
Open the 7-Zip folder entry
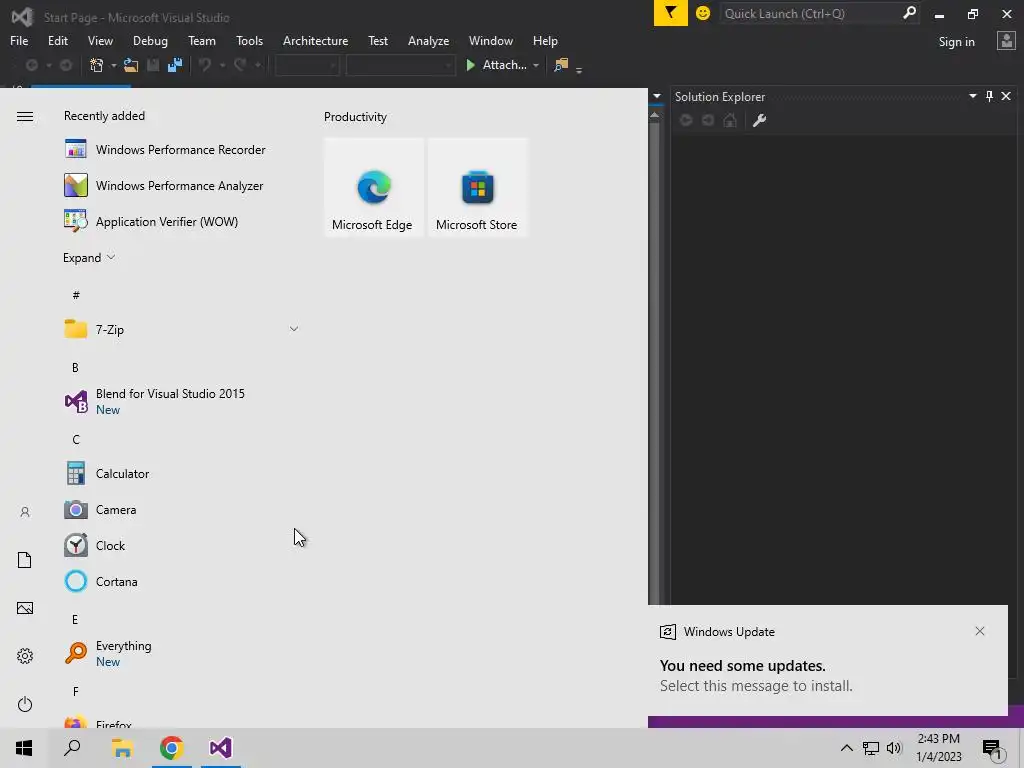pyautogui.click(x=180, y=329)
